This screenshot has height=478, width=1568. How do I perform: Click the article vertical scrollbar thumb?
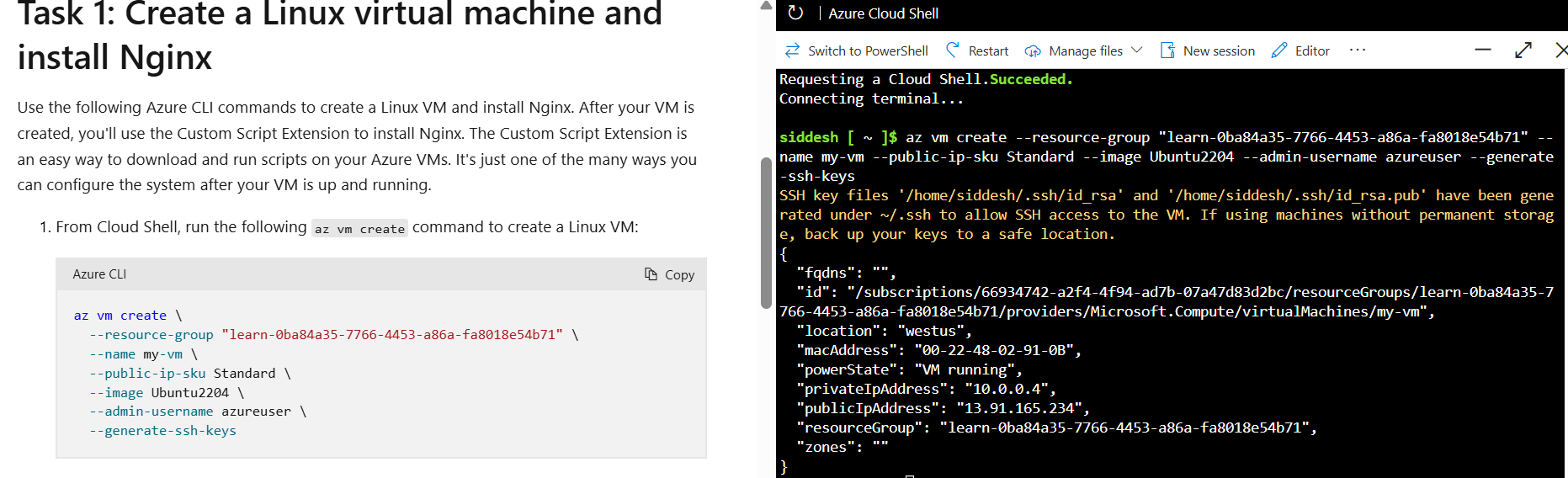point(766,233)
